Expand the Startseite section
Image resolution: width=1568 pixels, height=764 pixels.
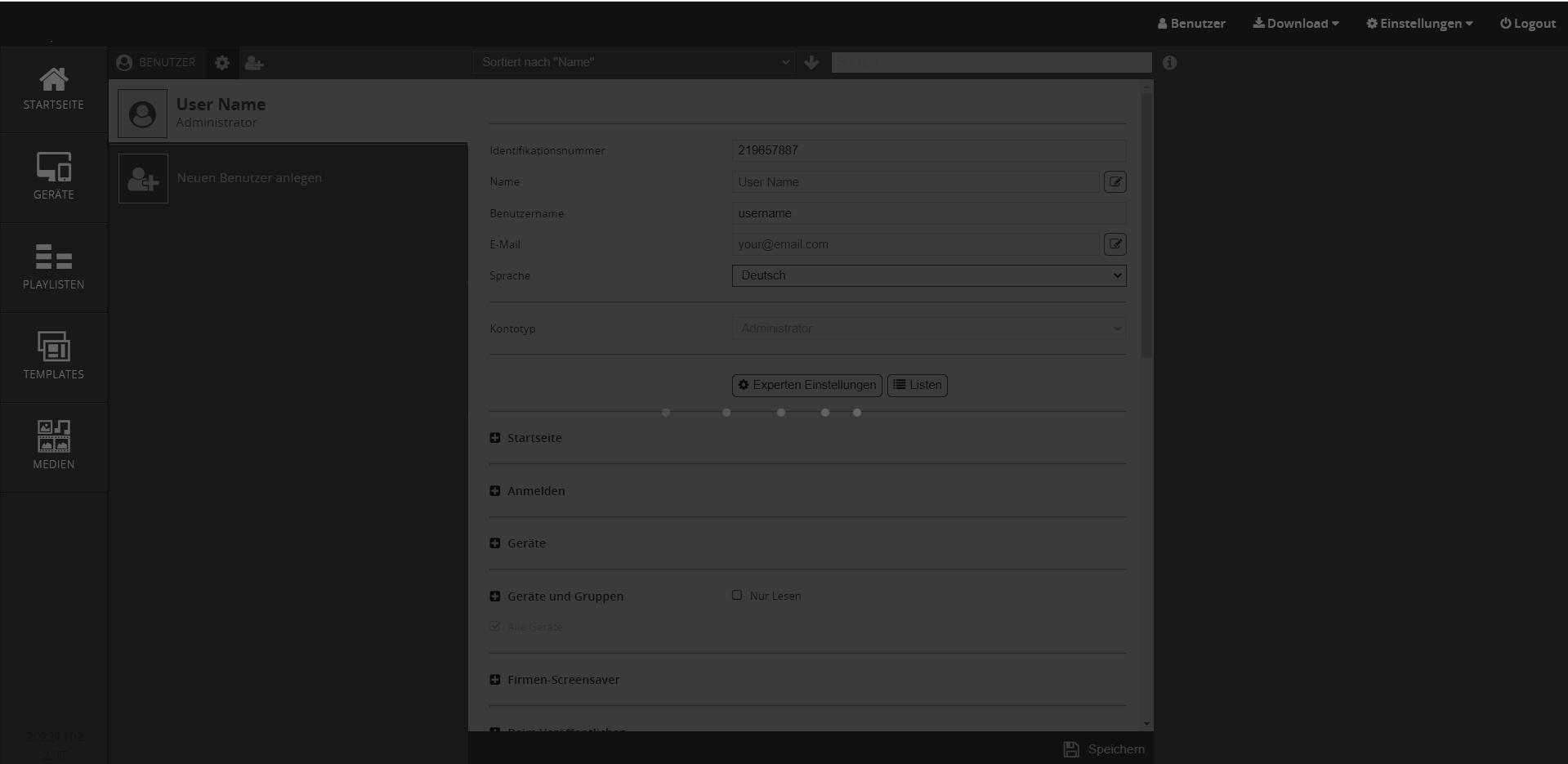[495, 438]
